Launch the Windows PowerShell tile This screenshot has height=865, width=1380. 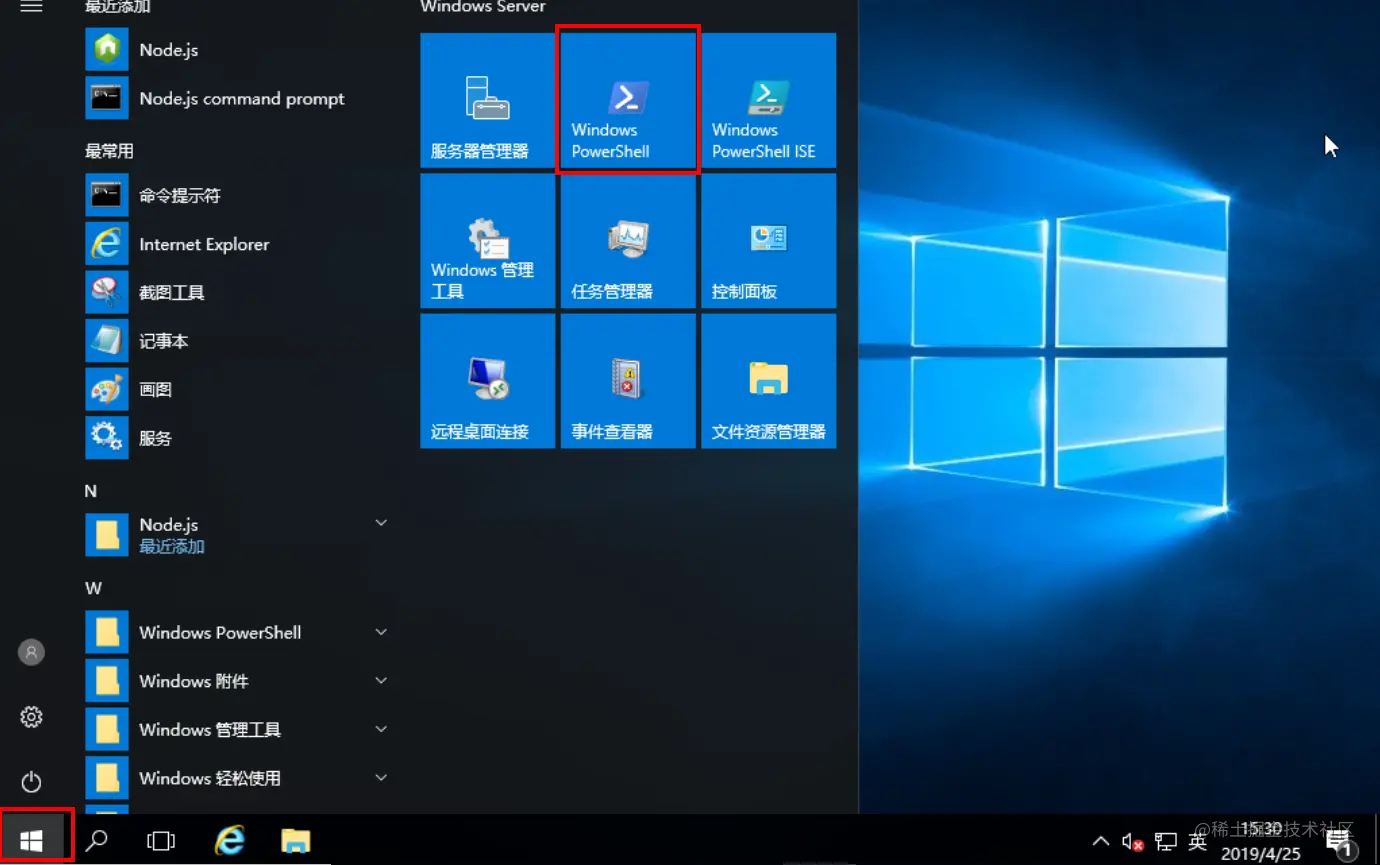628,100
